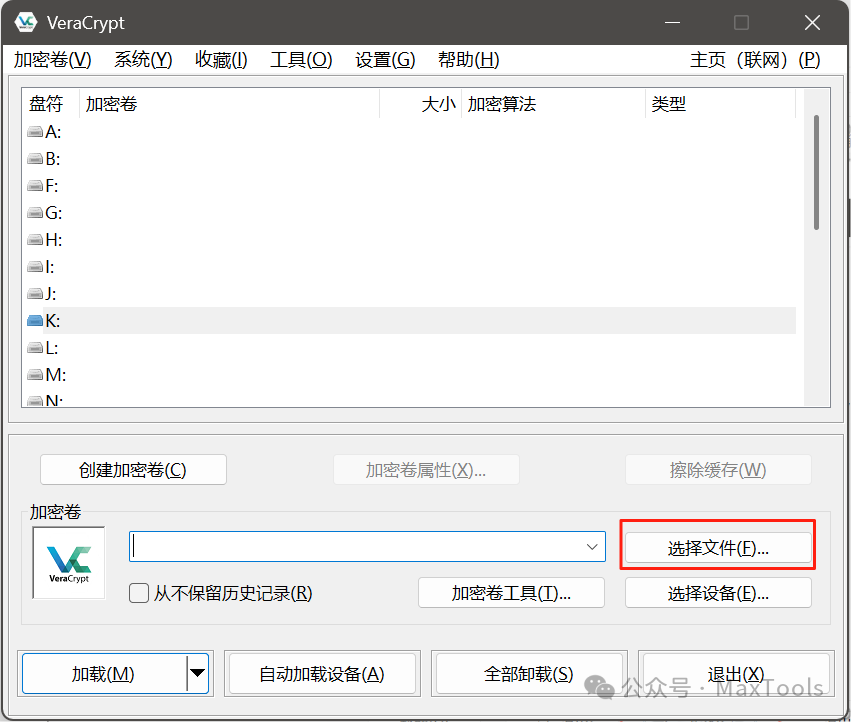This screenshot has height=722, width=851.
Task: Toggle the 从不保留历史记录(R) checkbox
Action: pos(139,593)
